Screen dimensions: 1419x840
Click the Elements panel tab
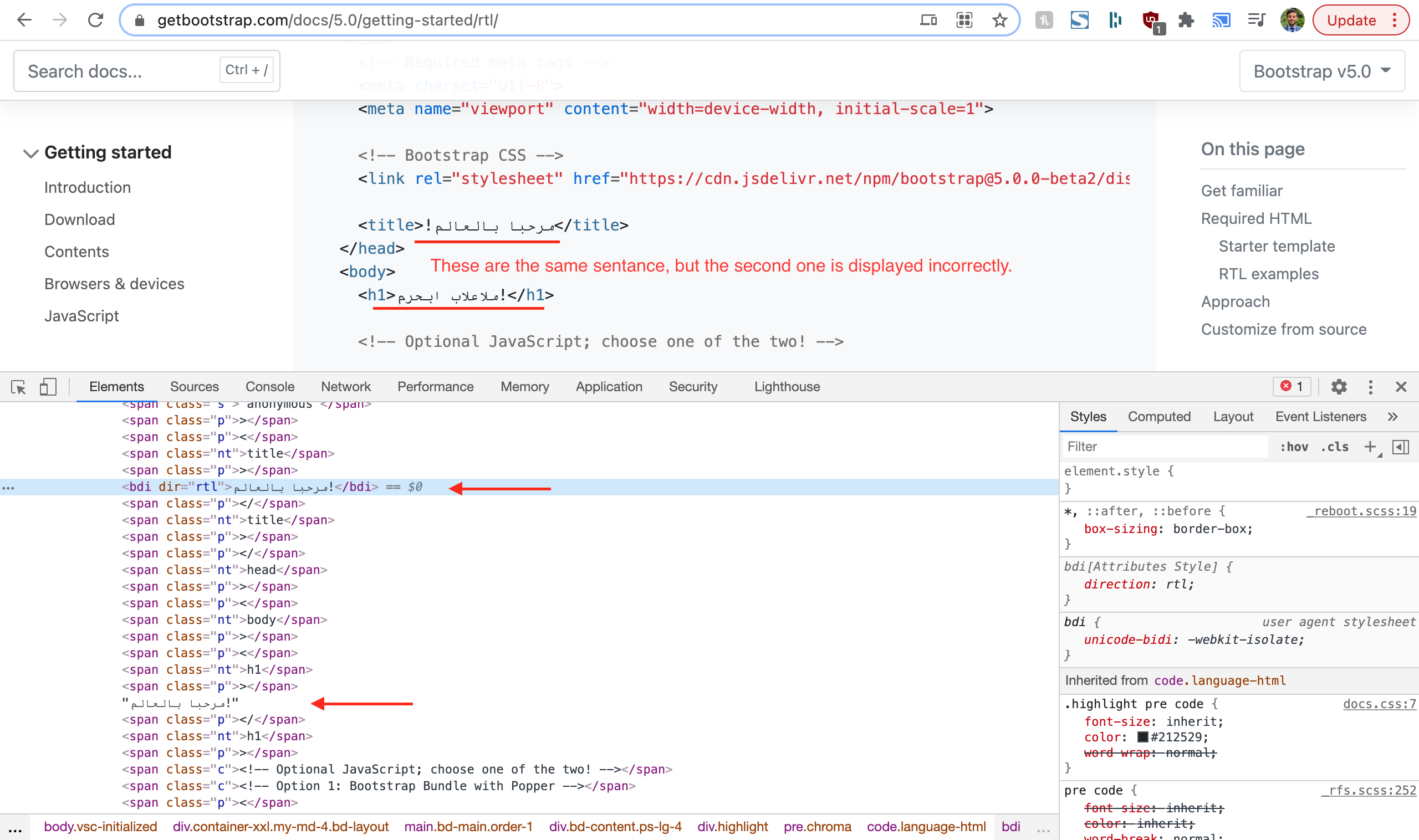tap(116, 386)
